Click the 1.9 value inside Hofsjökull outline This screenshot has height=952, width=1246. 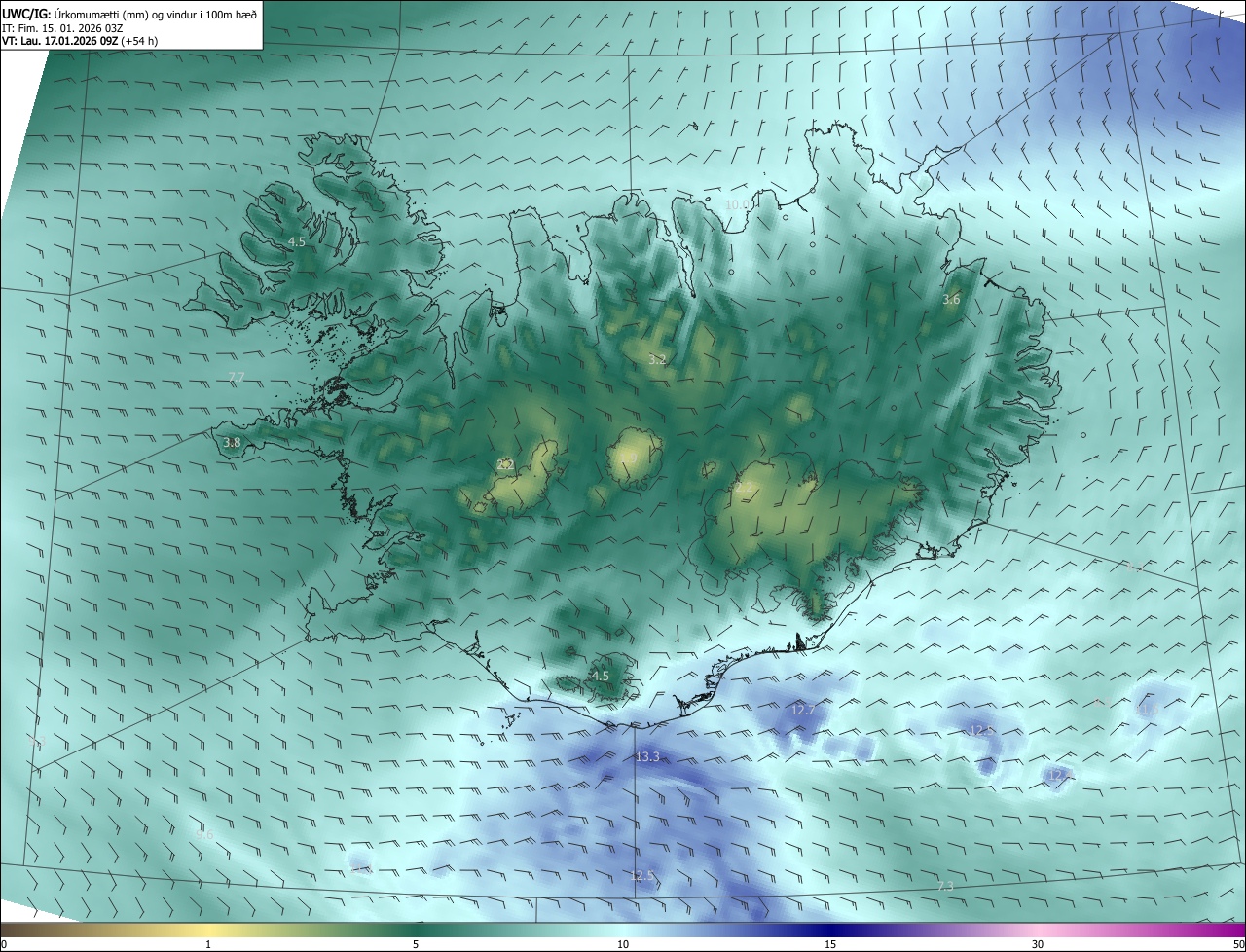point(628,458)
